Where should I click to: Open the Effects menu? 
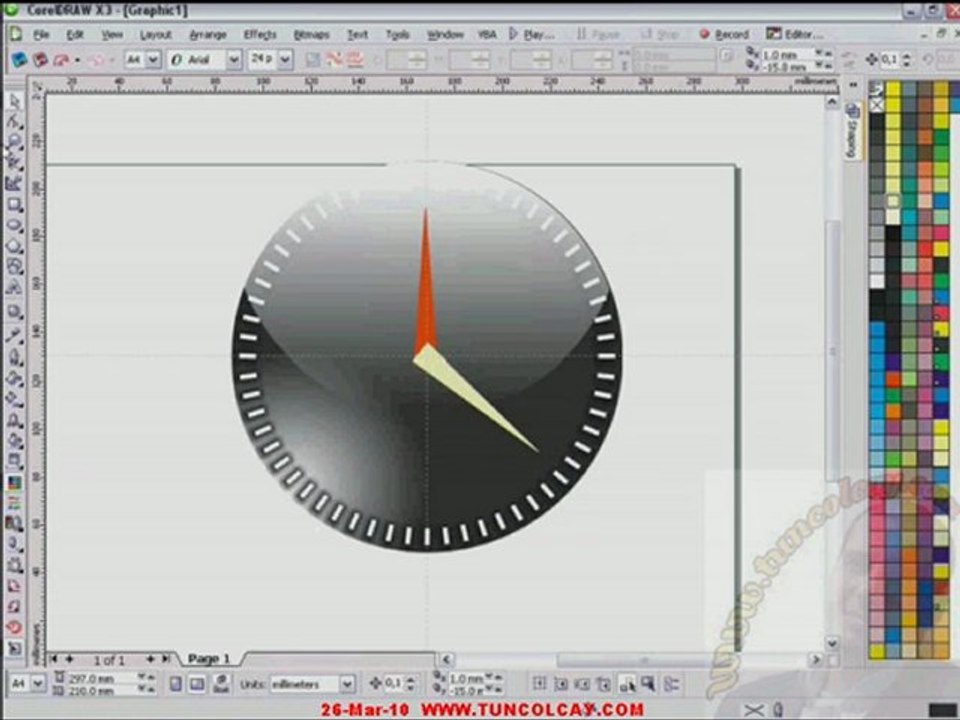260,34
